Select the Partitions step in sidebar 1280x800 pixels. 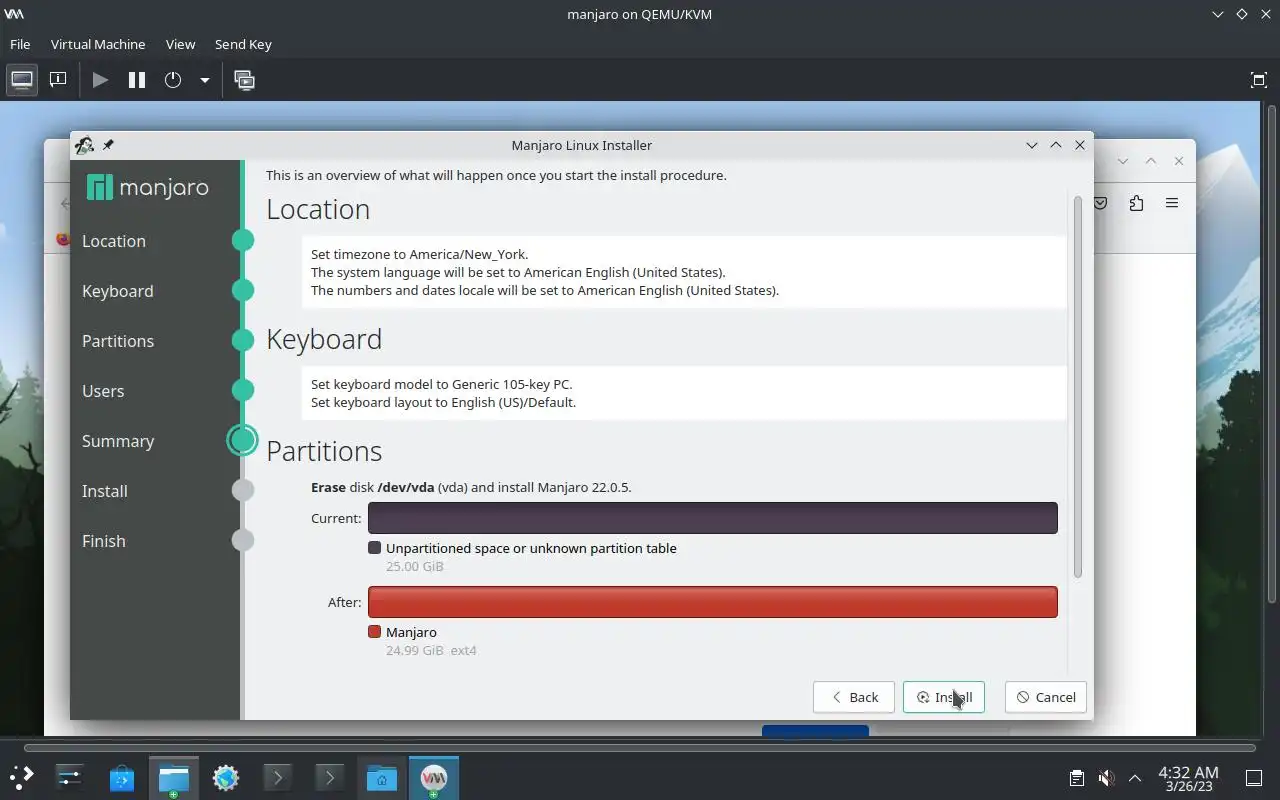tap(118, 341)
